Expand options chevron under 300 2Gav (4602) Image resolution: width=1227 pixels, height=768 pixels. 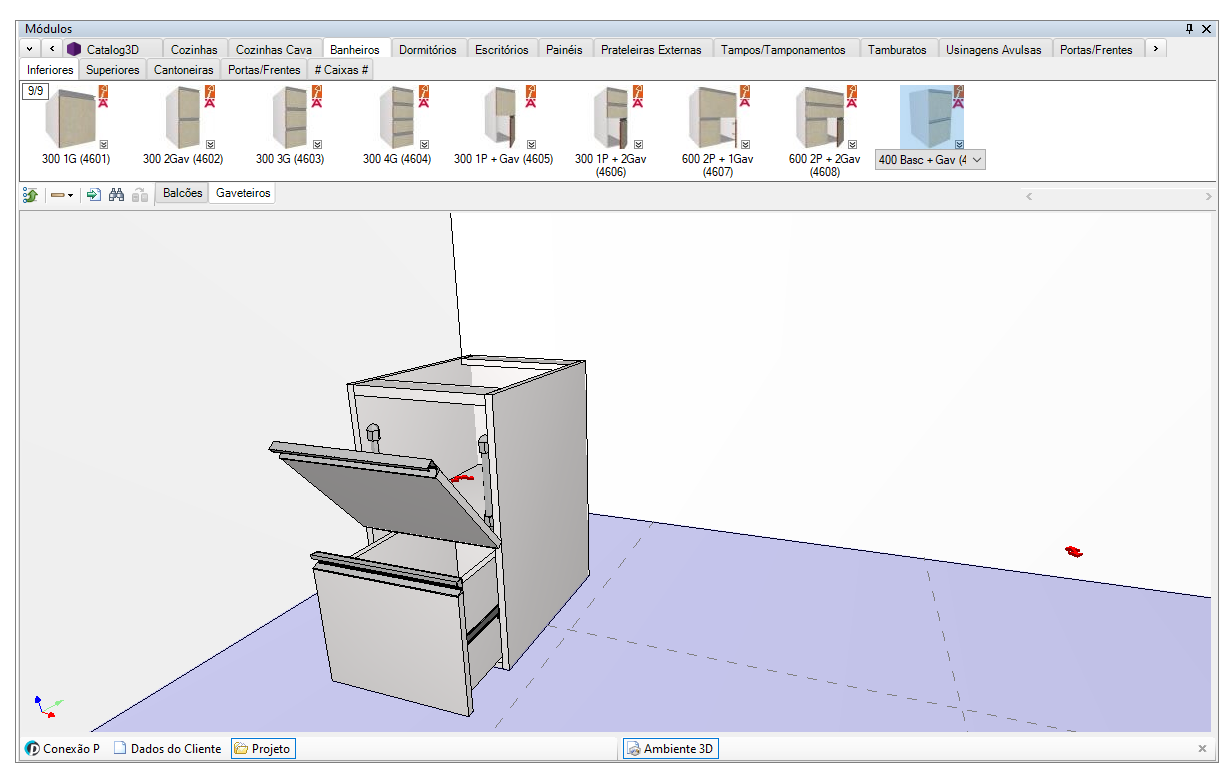click(x=210, y=144)
